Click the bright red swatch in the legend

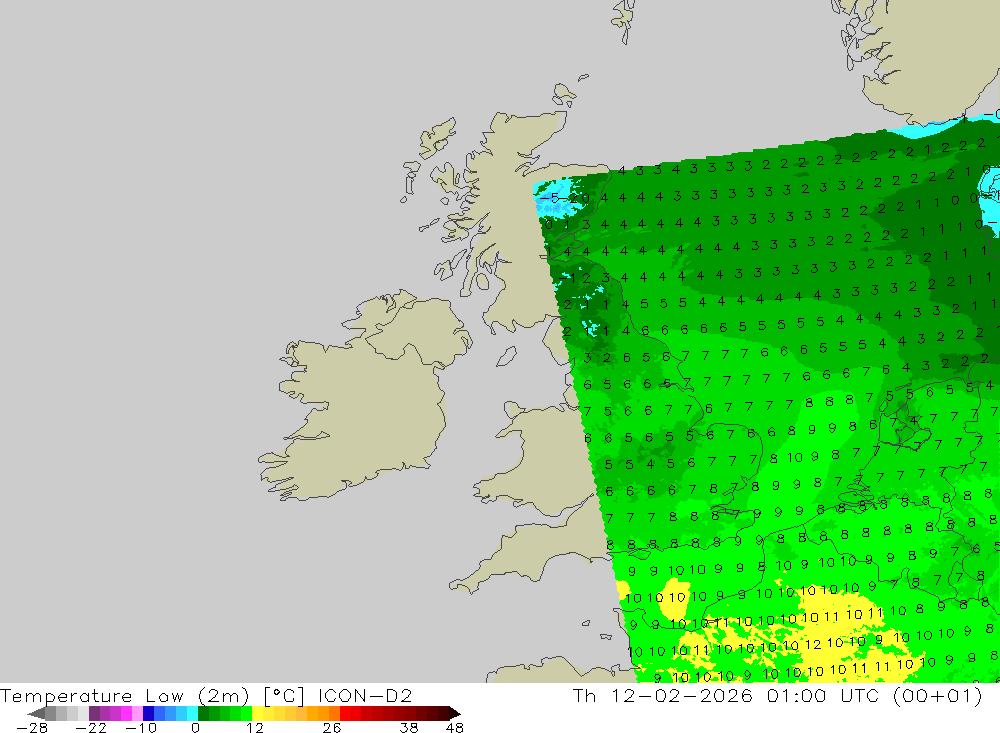345,713
